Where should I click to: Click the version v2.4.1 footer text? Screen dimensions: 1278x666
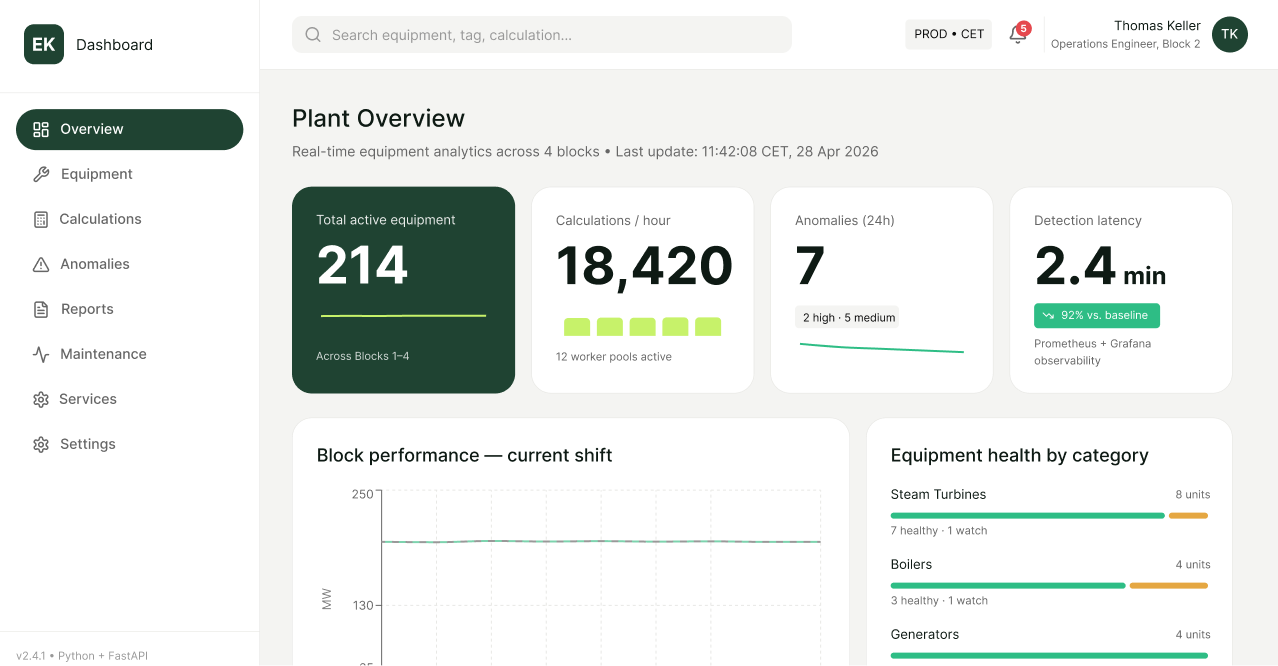point(82,656)
